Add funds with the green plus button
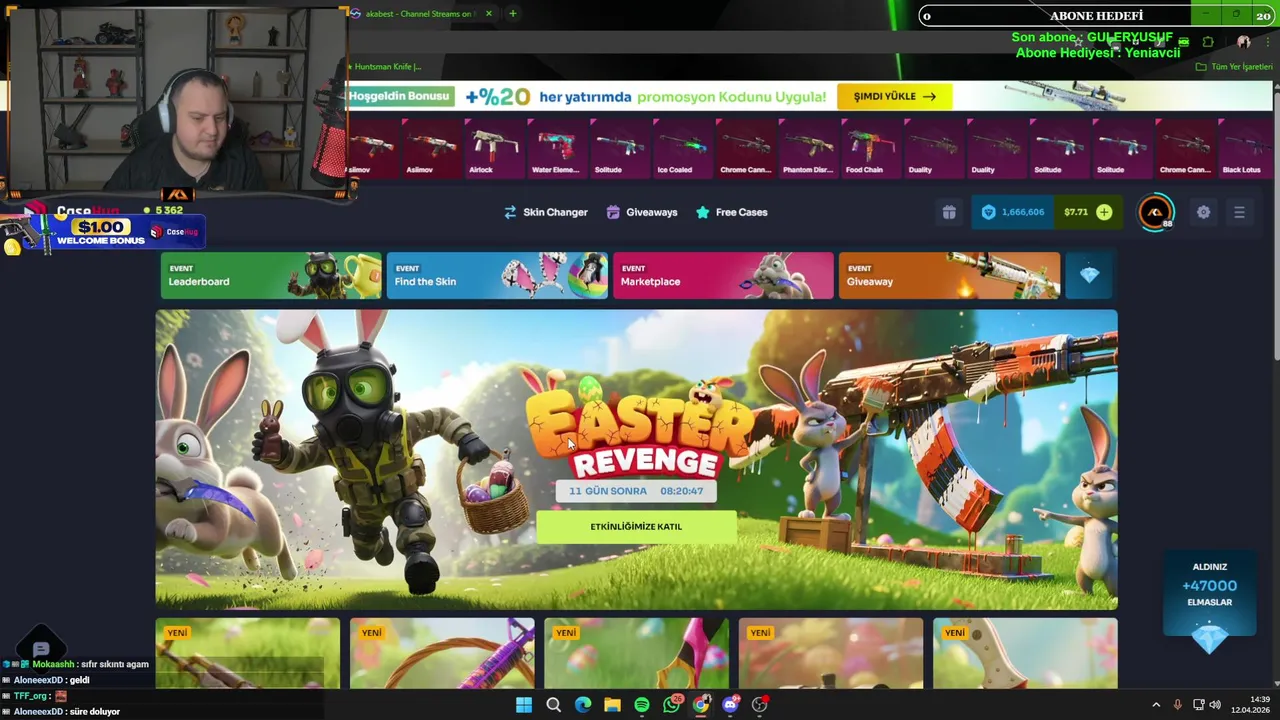 pyautogui.click(x=1104, y=212)
